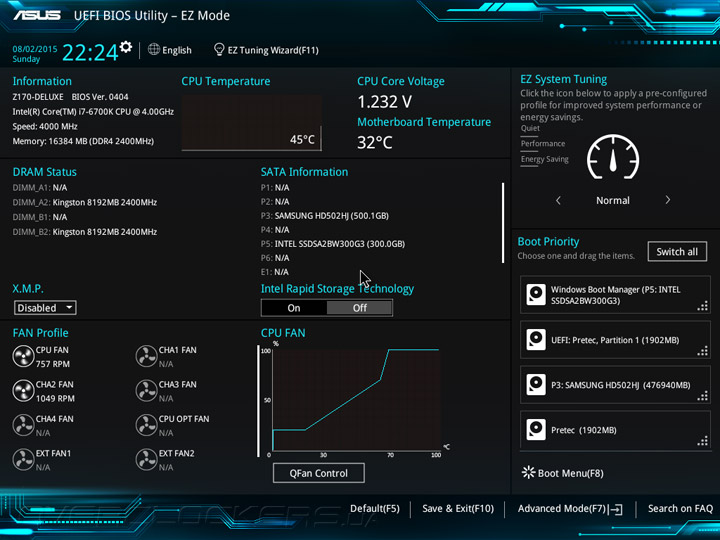Click the CHA3 FAN icon

coord(146,391)
